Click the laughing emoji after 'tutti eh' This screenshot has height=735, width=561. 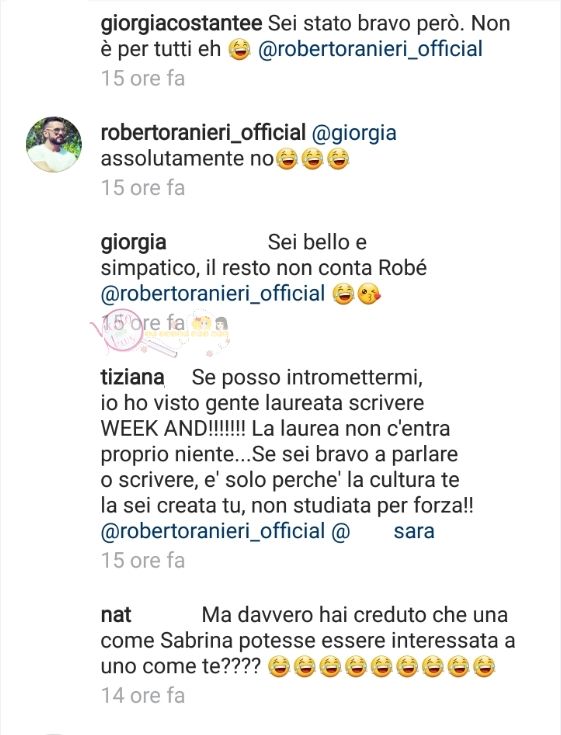click(239, 50)
